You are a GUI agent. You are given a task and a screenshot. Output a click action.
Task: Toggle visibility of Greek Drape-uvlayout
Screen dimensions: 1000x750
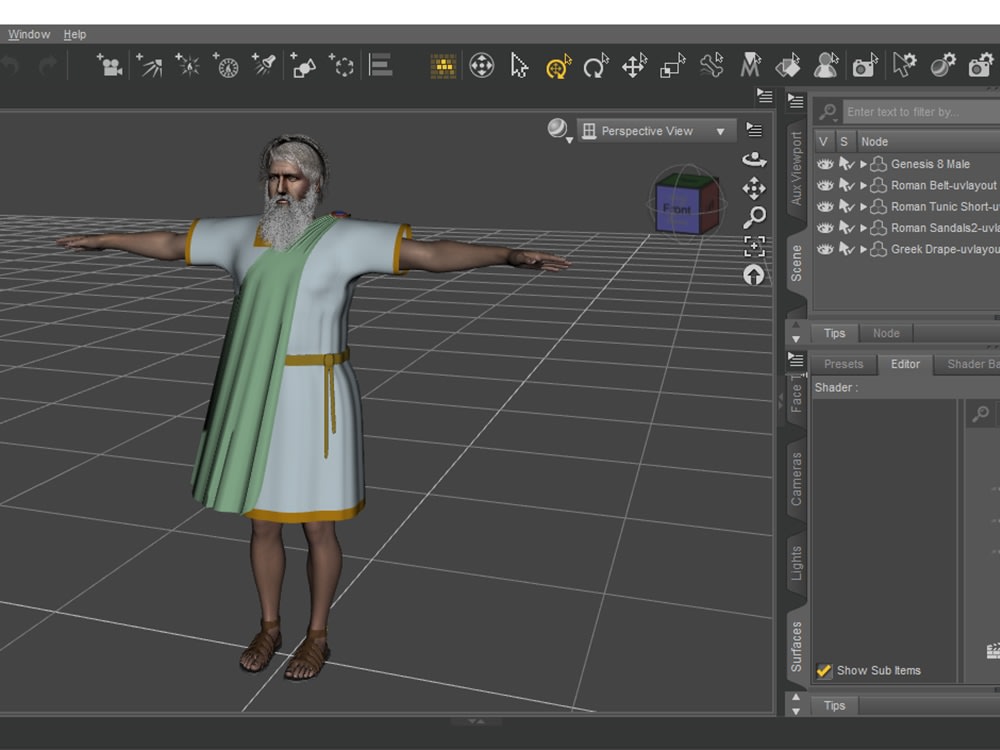pos(825,249)
